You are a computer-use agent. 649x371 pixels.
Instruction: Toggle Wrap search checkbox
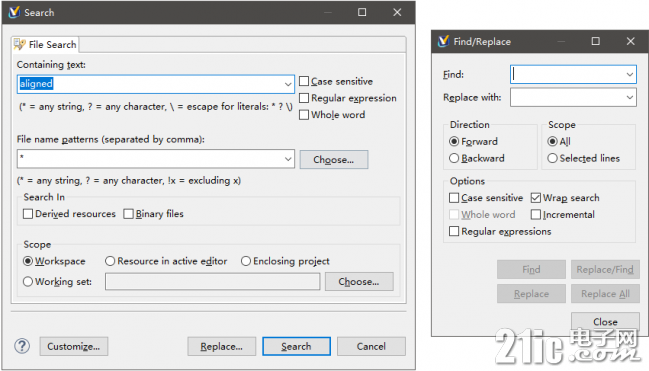(x=536, y=198)
